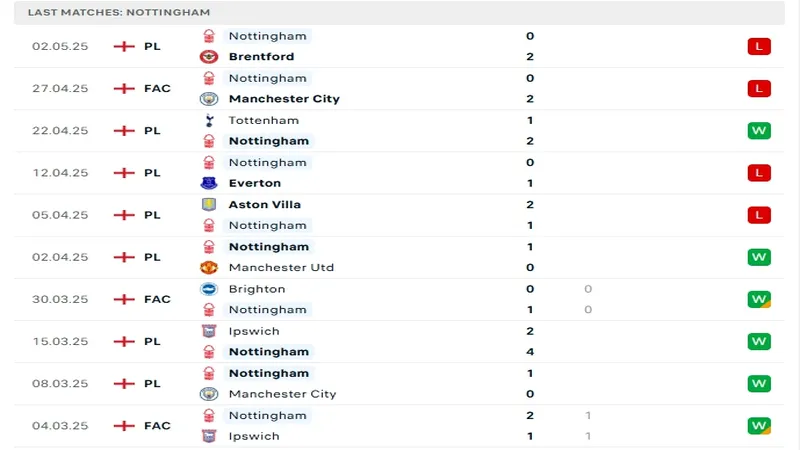Select the loss badge for Everton match

point(759,173)
